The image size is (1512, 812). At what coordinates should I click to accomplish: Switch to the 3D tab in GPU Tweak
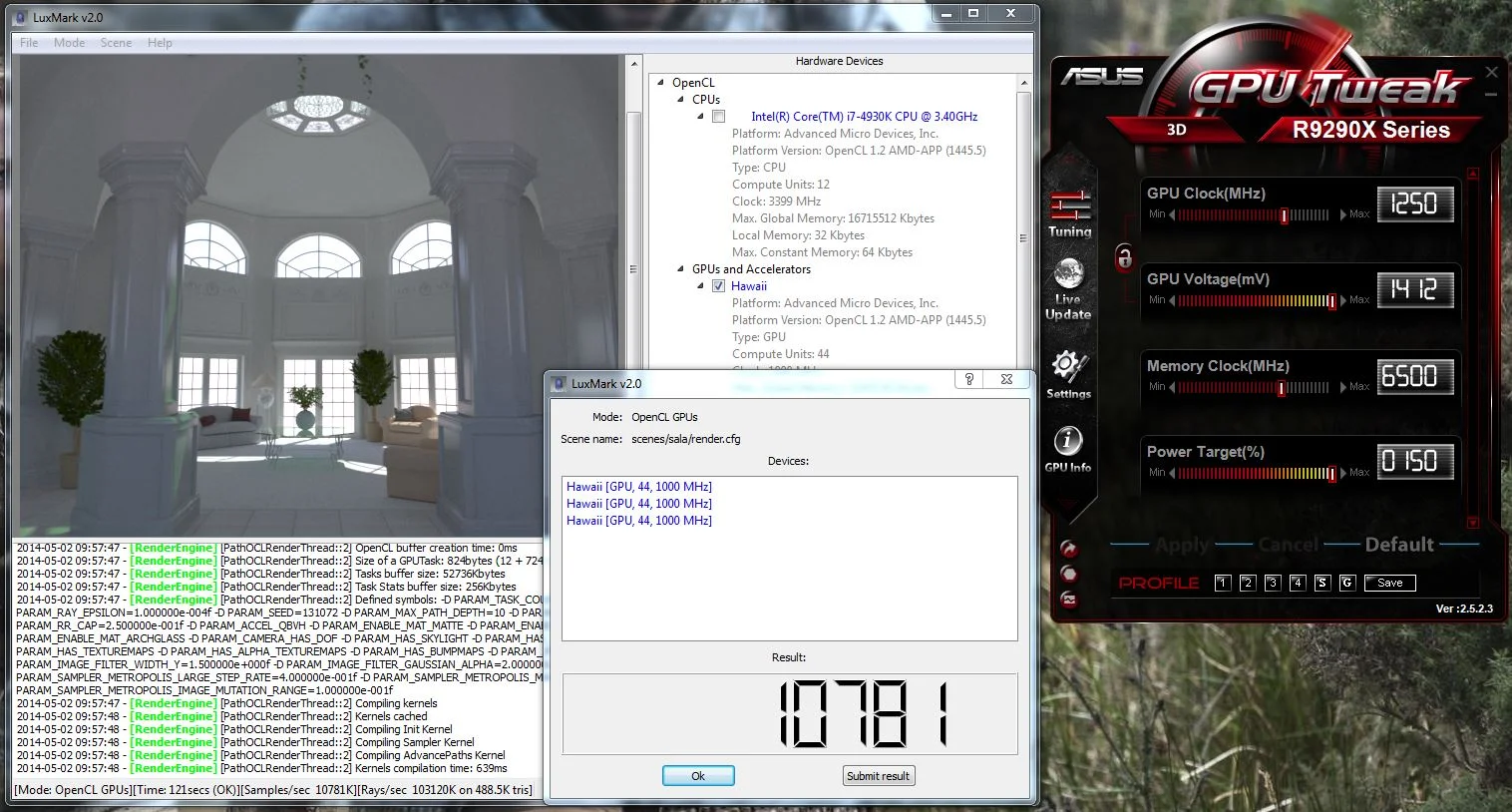(1177, 129)
